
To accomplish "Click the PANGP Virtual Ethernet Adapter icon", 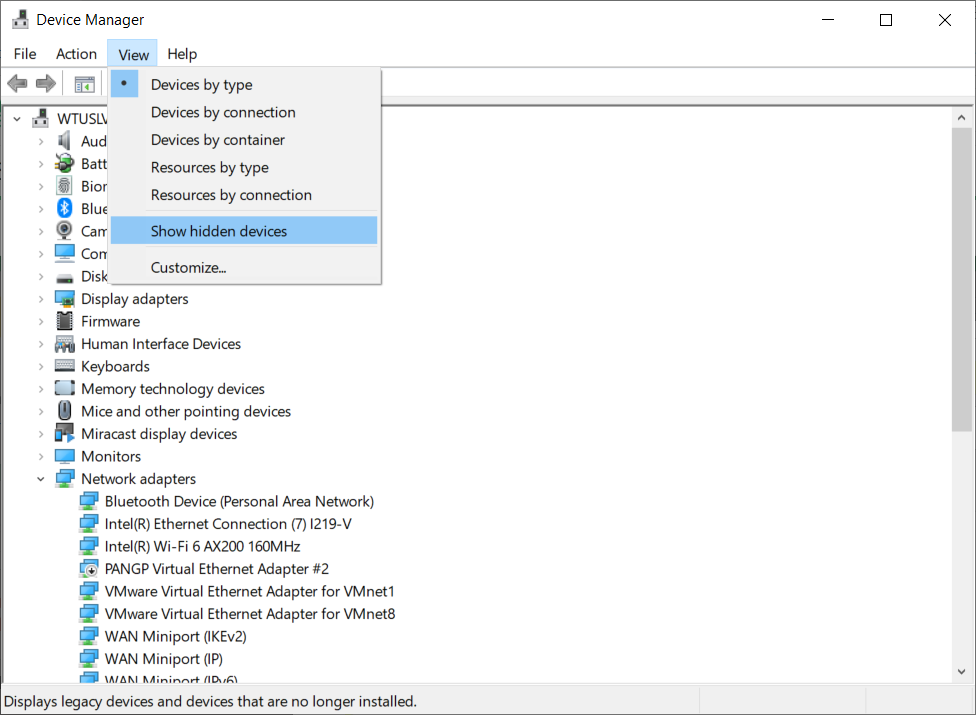I will click(x=89, y=569).
